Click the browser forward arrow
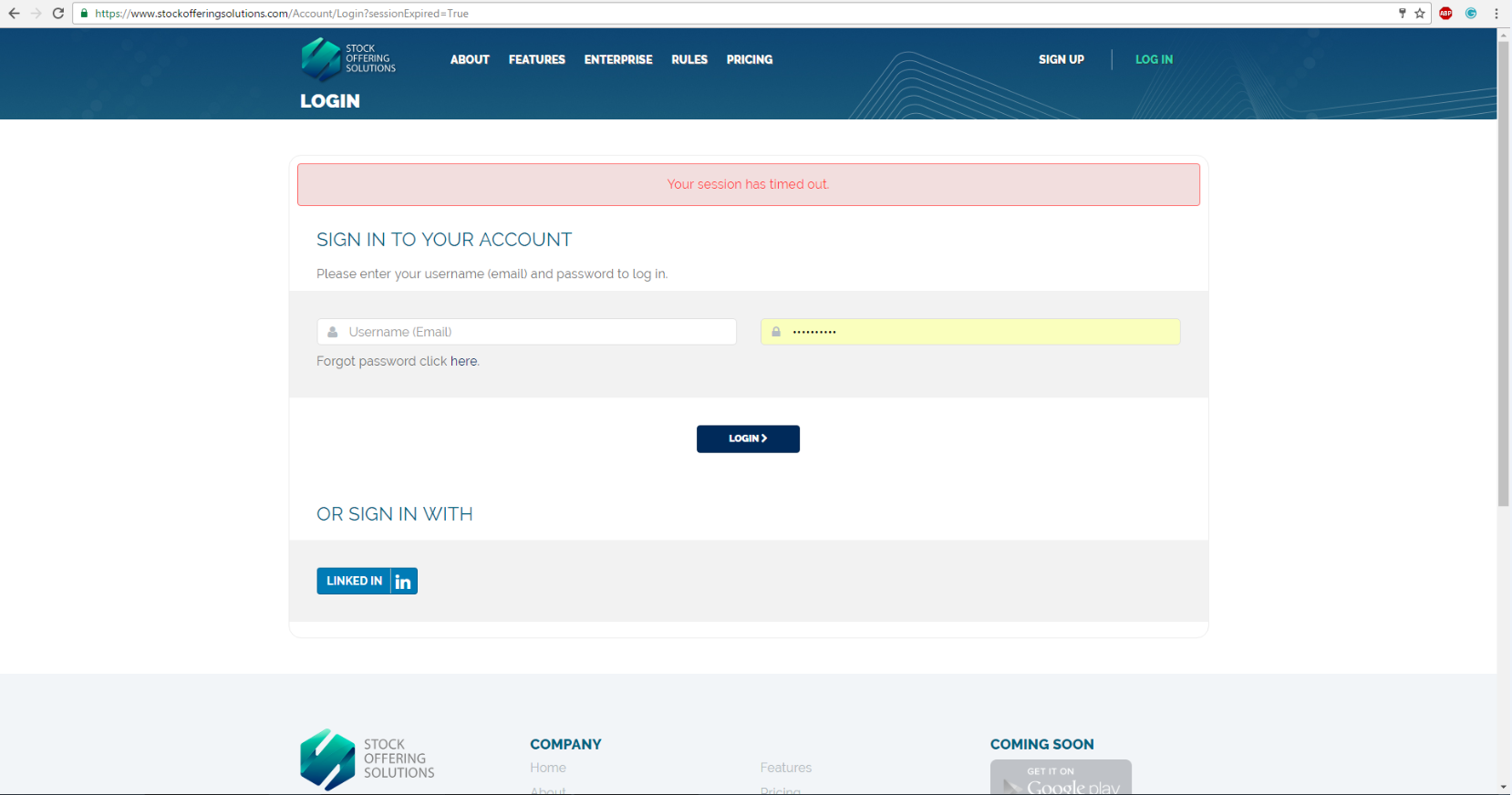Screen dimensions: 1512x795 coord(36,14)
